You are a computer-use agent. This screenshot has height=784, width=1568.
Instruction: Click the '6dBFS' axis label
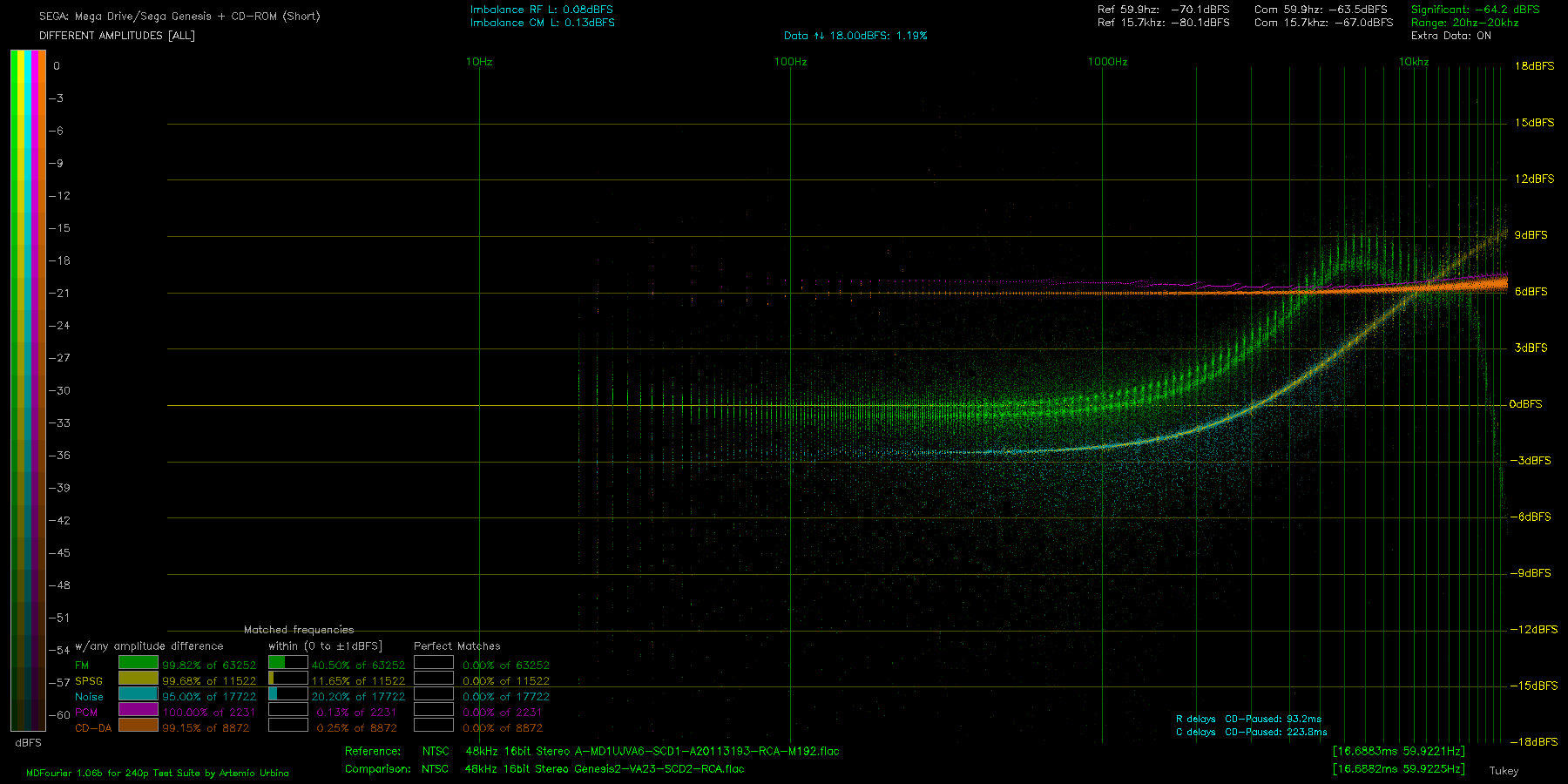[1531, 292]
